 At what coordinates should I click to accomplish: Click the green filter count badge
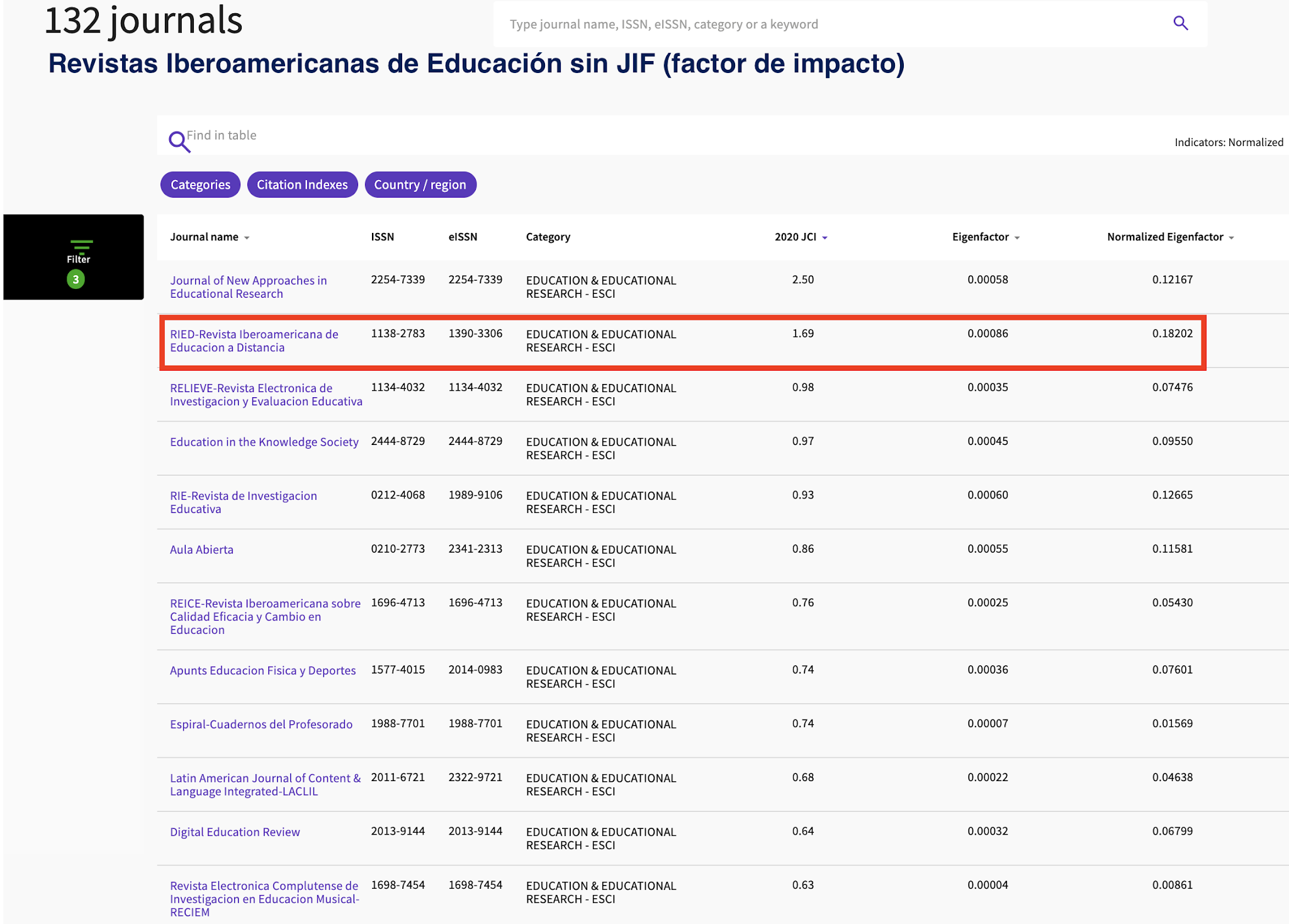point(76,279)
